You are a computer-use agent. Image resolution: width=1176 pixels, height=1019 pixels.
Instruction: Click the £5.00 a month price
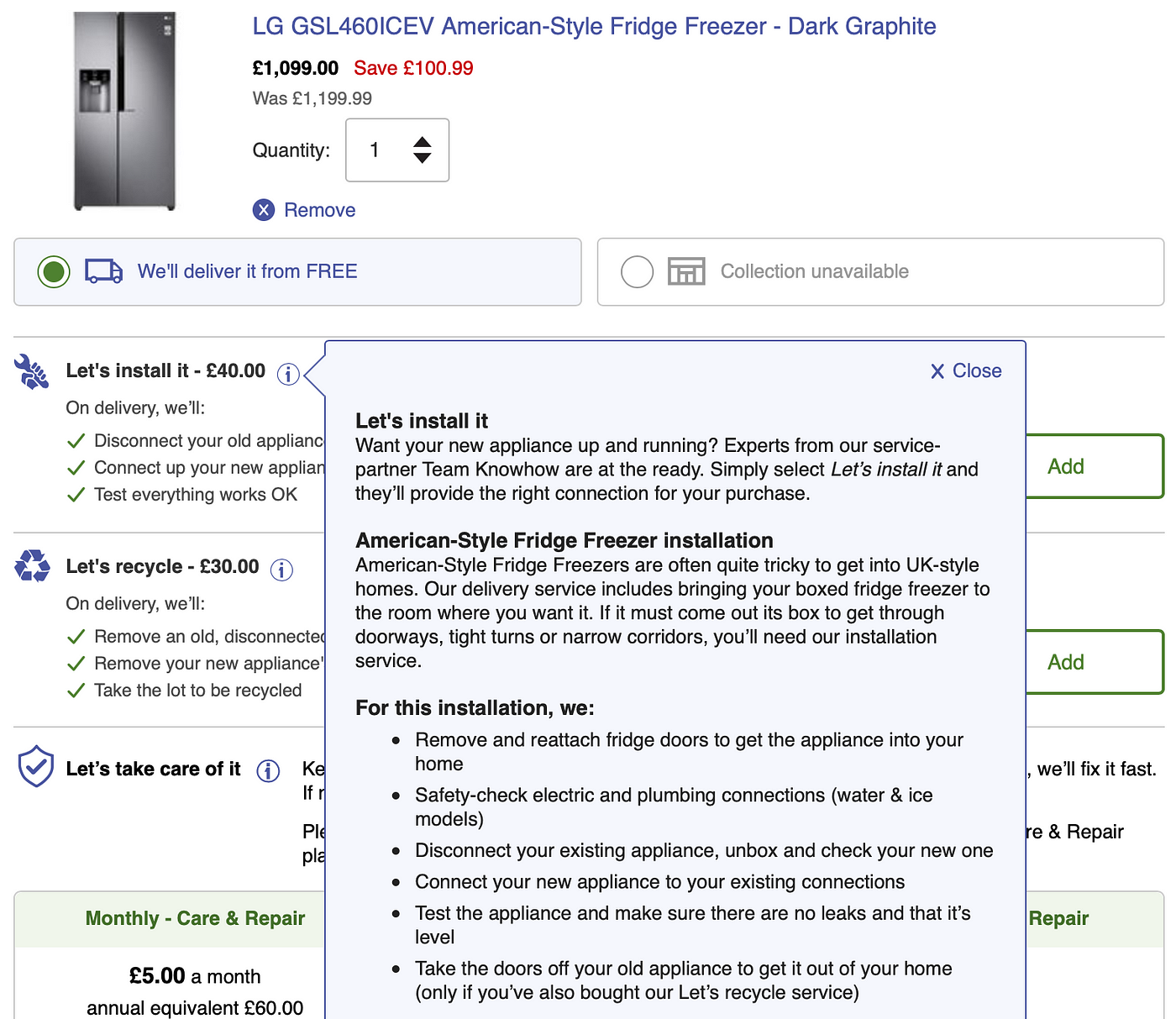[195, 976]
